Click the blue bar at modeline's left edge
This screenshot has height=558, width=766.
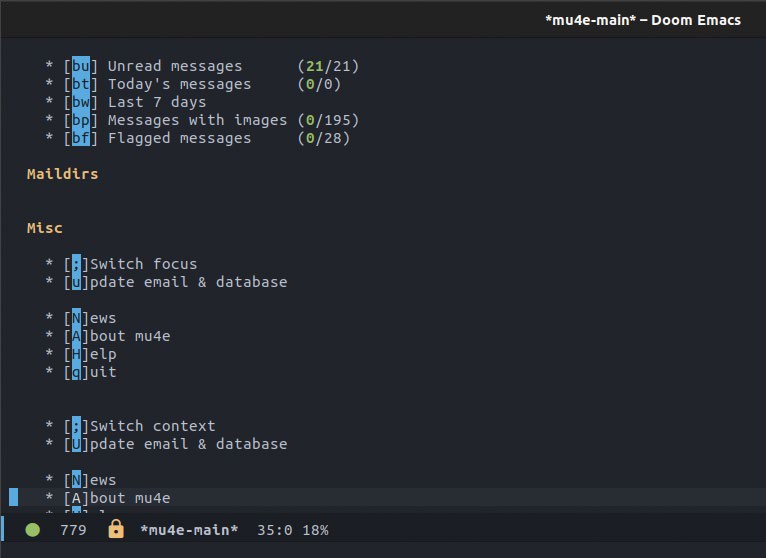coord(3,530)
